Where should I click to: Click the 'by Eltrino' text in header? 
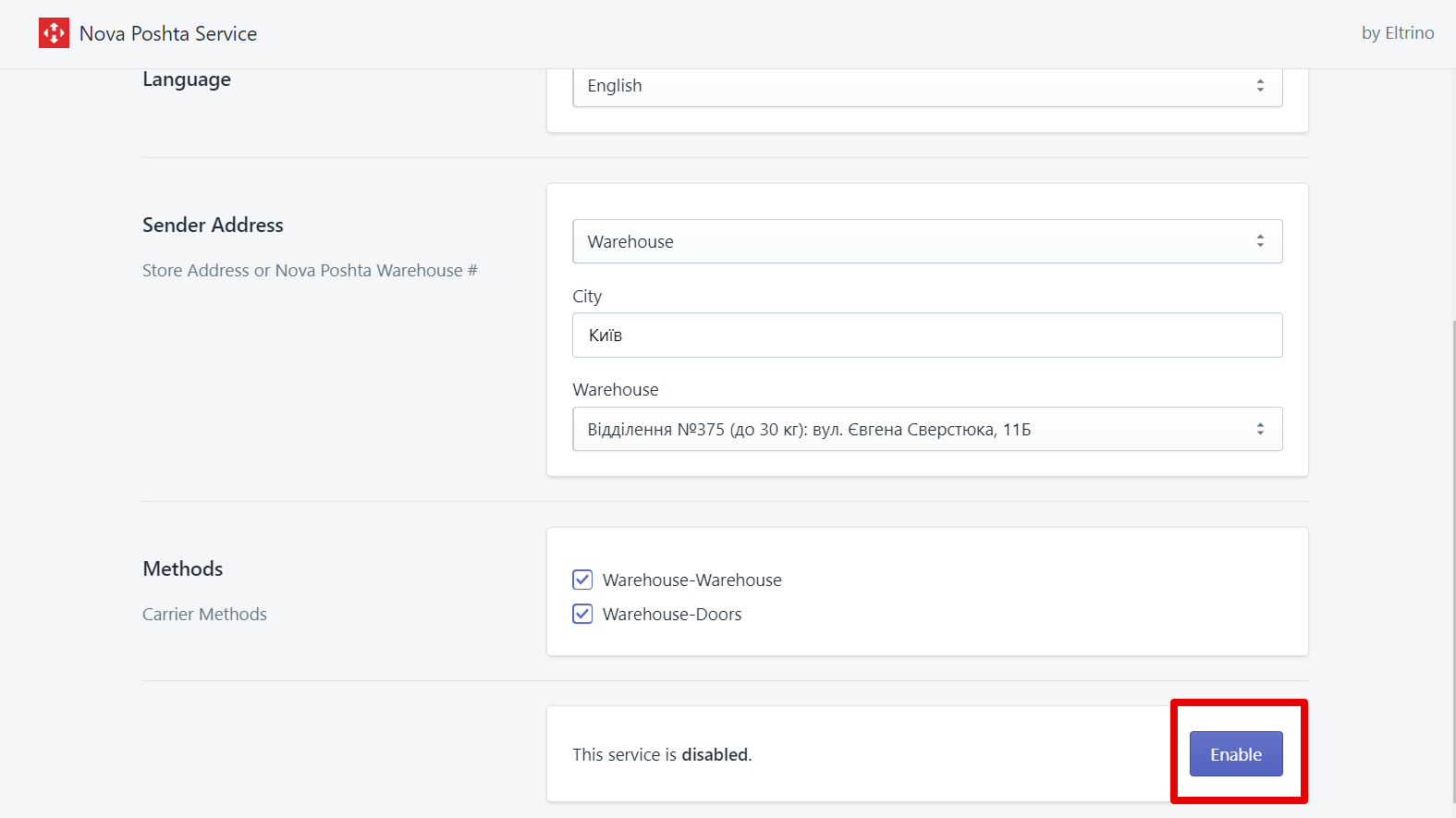click(1398, 33)
